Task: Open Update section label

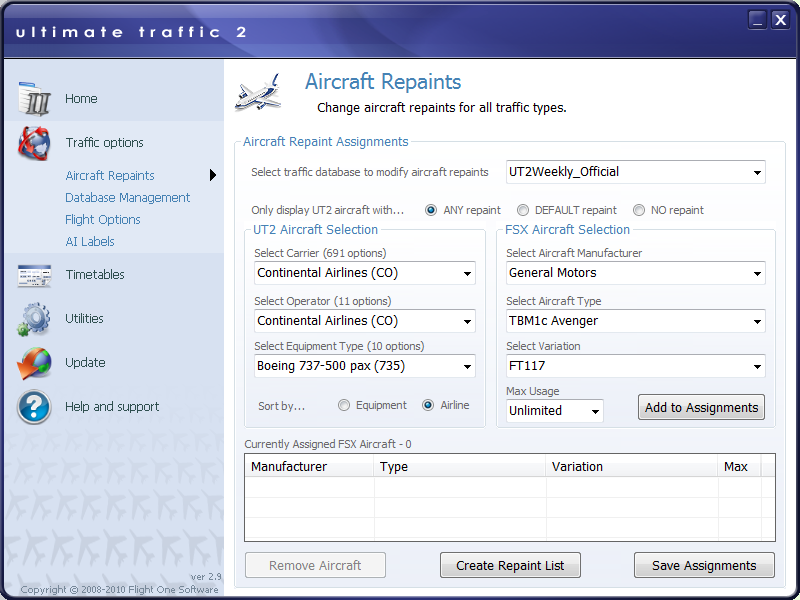Action: click(x=85, y=363)
